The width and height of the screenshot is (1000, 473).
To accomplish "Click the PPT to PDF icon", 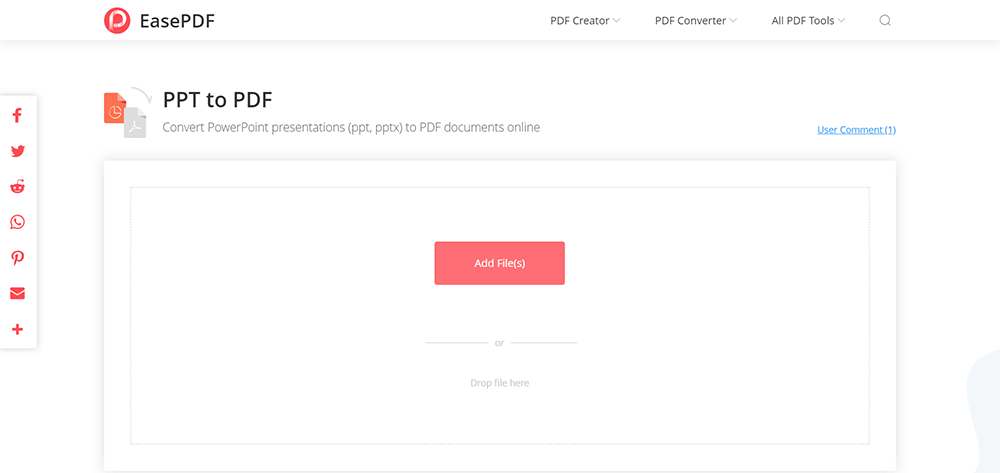I will pos(125,112).
